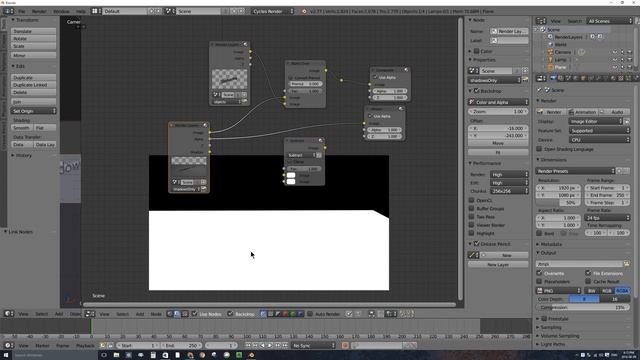This screenshot has height=360, width=640.
Task: Click the Compression 15% slider
Action: click(x=583, y=307)
